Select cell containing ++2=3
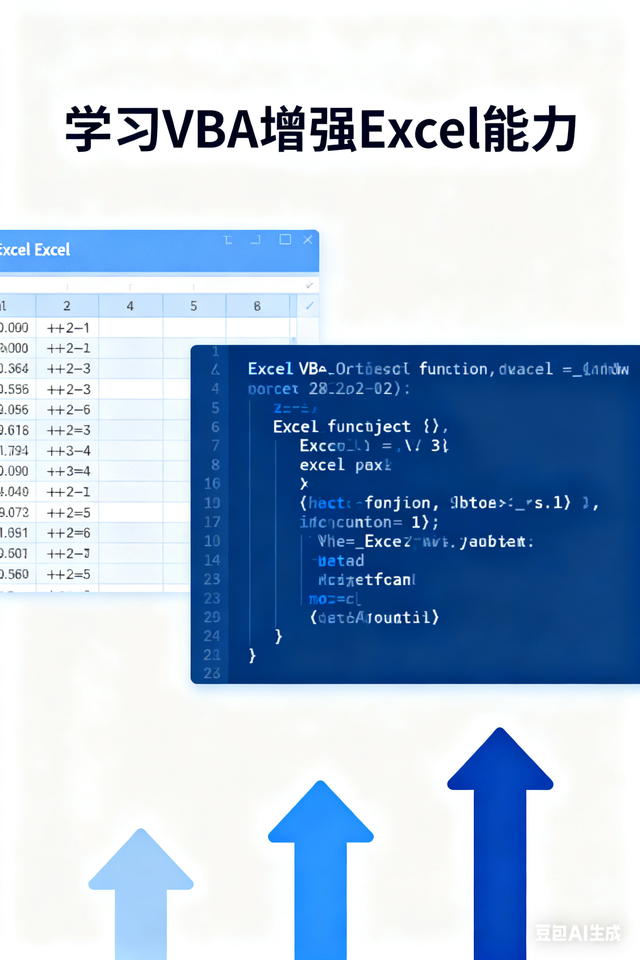The width and height of the screenshot is (640, 960). tap(67, 430)
